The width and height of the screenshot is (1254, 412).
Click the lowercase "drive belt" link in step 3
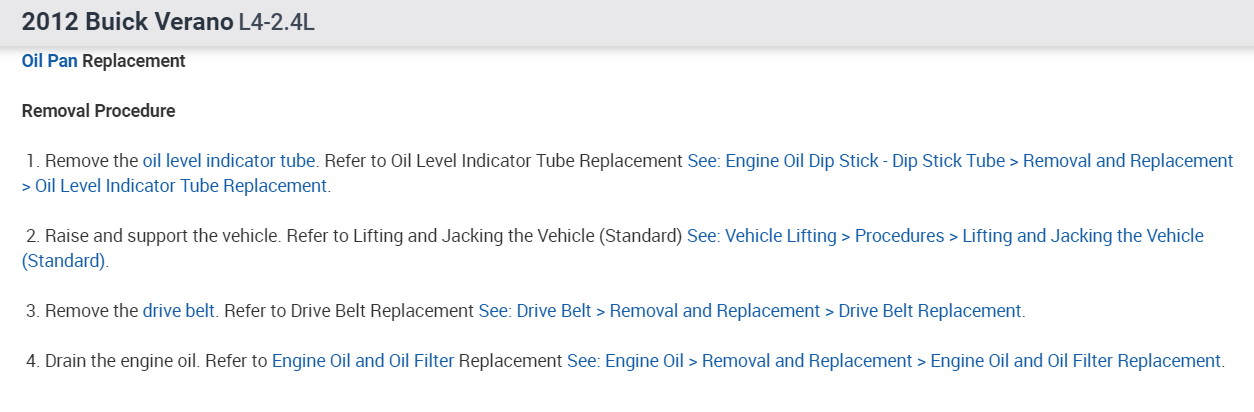(x=178, y=311)
